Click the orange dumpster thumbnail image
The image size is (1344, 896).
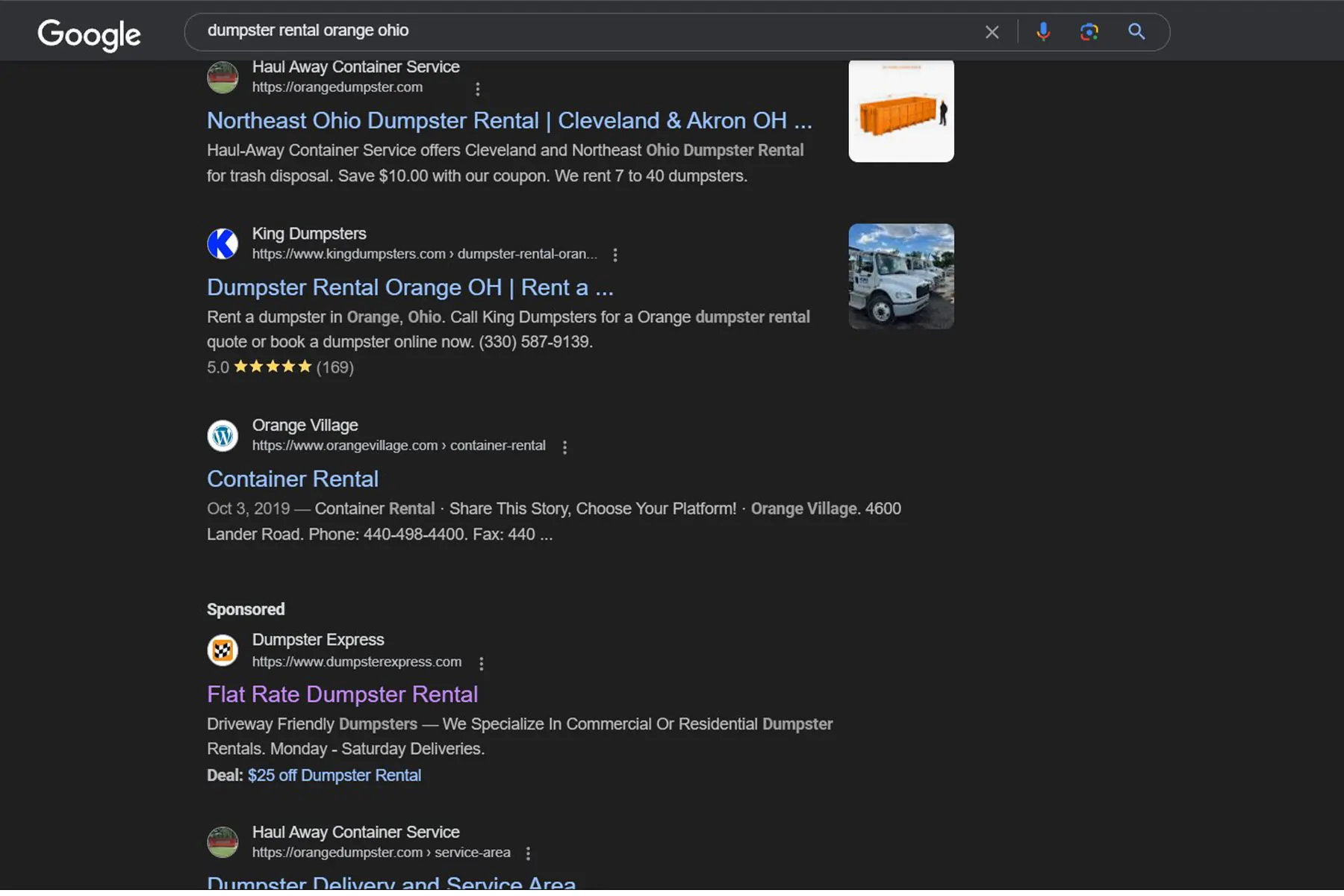[901, 111]
